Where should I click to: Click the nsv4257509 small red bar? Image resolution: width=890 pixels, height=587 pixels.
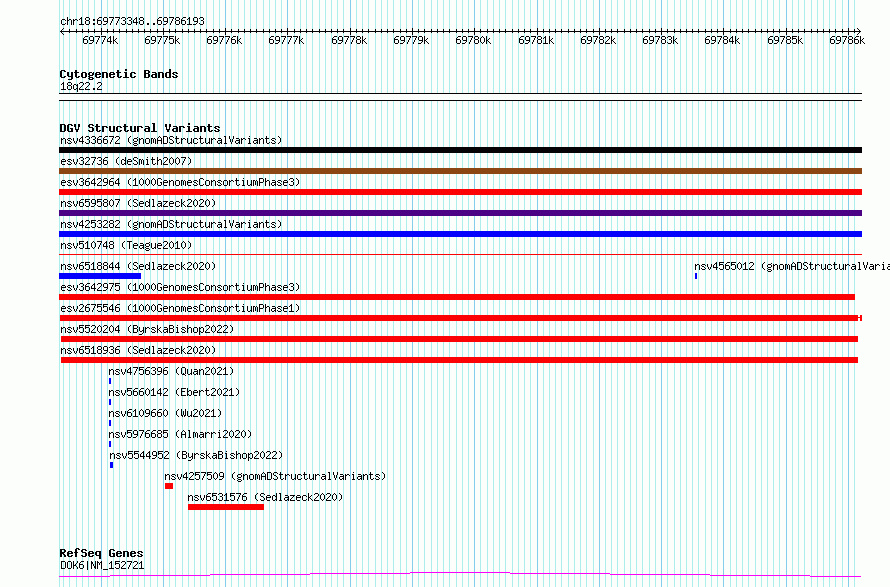169,486
